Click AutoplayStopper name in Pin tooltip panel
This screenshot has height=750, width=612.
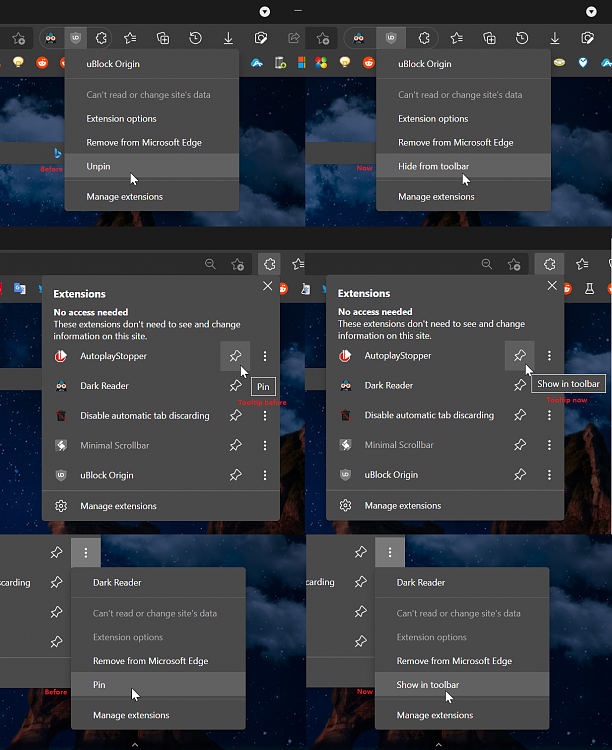tap(113, 356)
